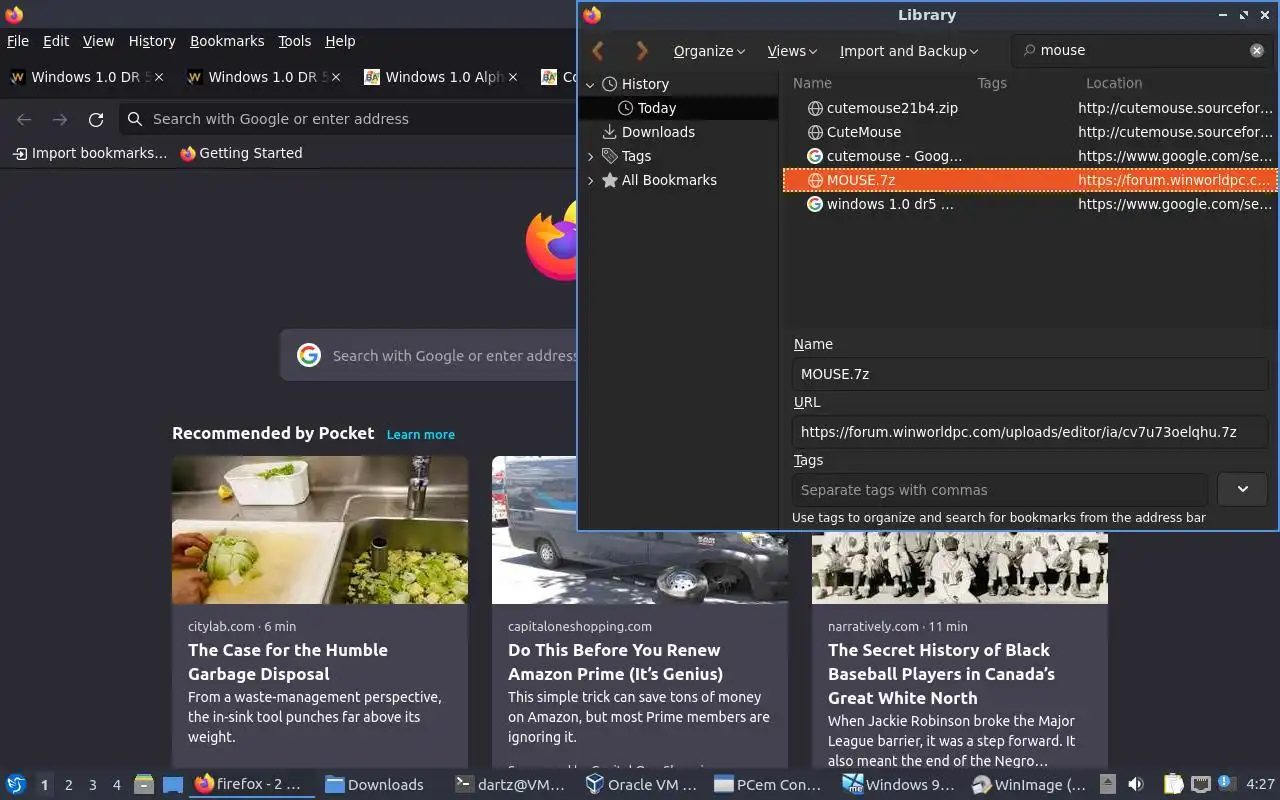Open the PCem taskbar item
This screenshot has width=1280, height=800.
tap(768, 785)
